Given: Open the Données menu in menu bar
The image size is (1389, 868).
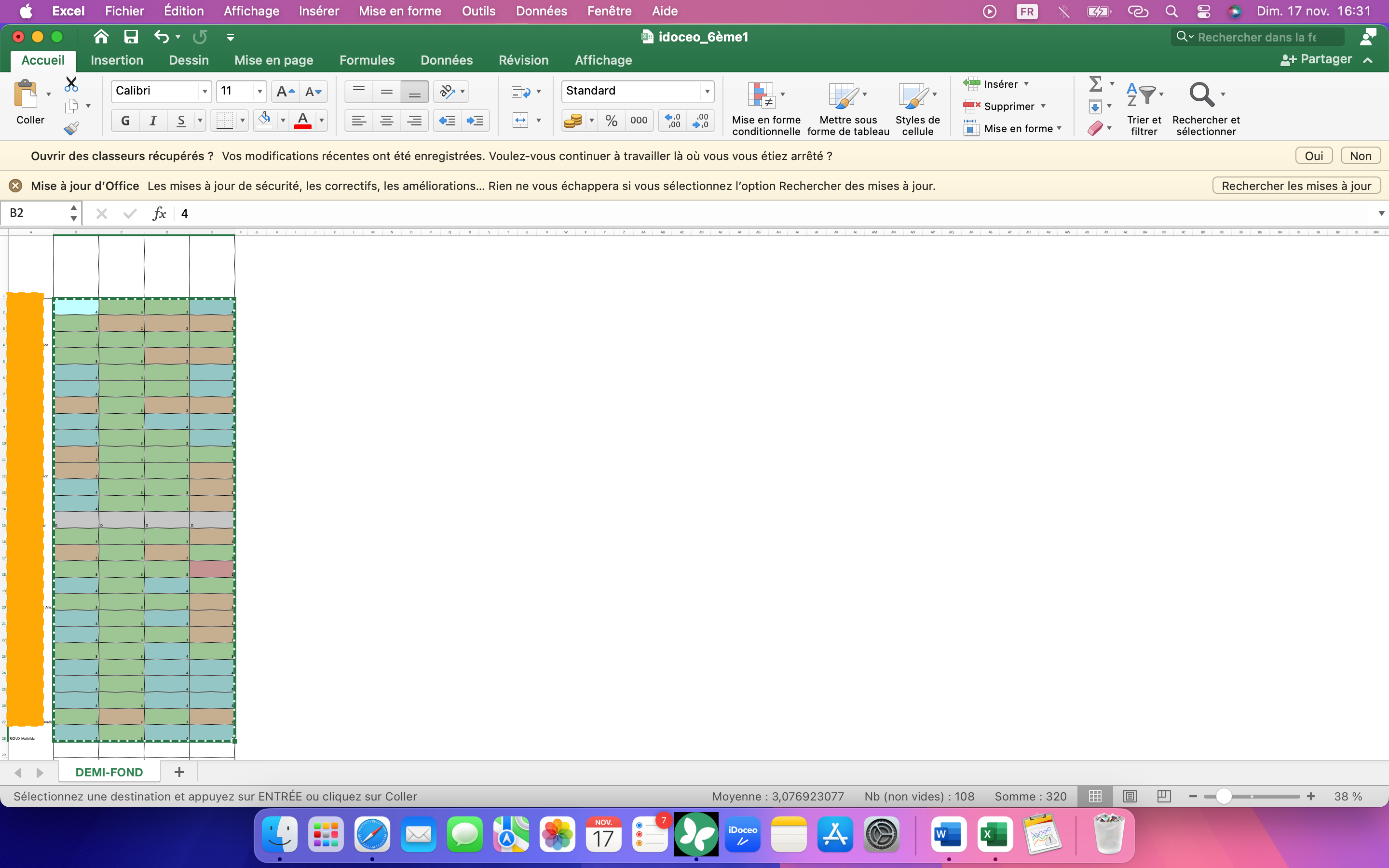Looking at the screenshot, I should click(541, 11).
